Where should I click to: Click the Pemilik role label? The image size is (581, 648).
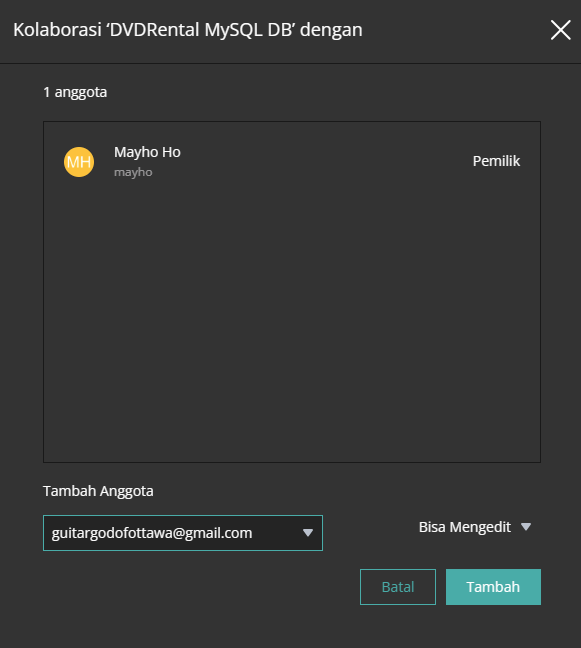click(496, 161)
